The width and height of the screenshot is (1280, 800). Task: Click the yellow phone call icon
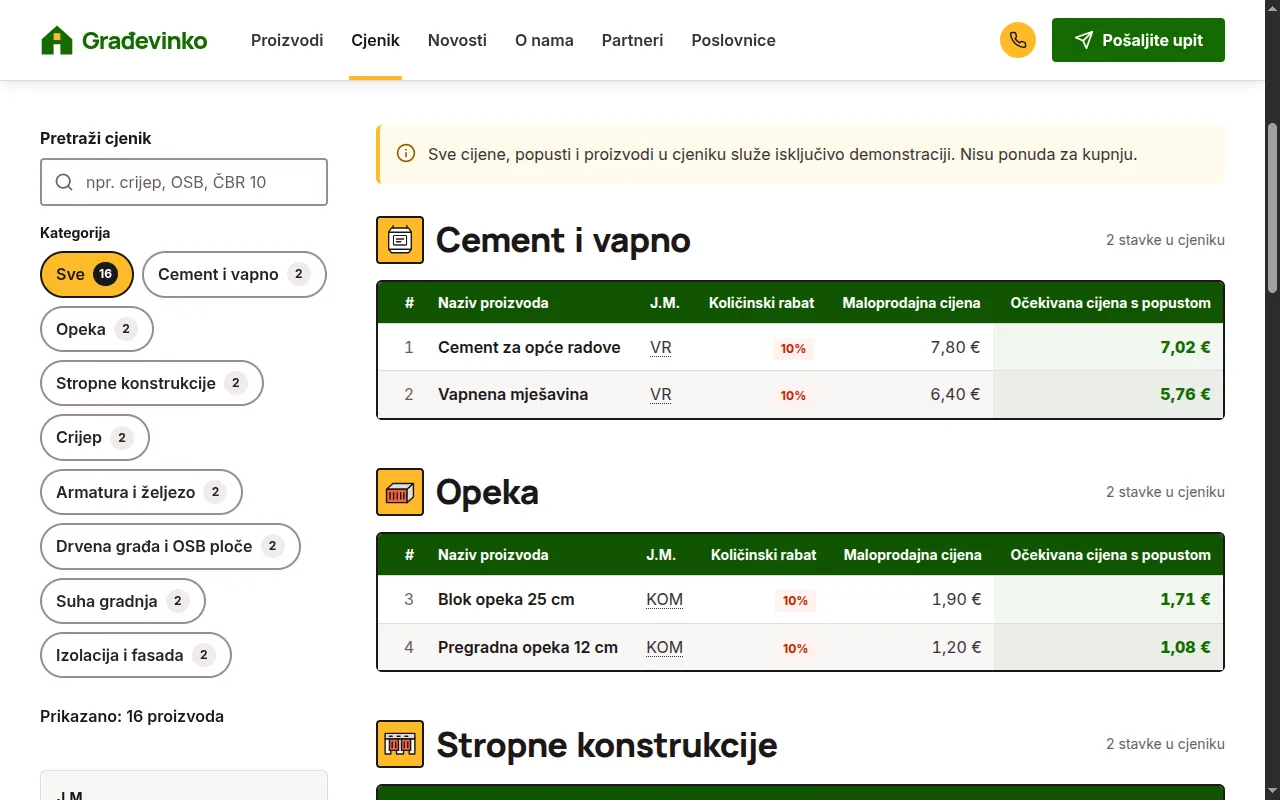coord(1018,40)
